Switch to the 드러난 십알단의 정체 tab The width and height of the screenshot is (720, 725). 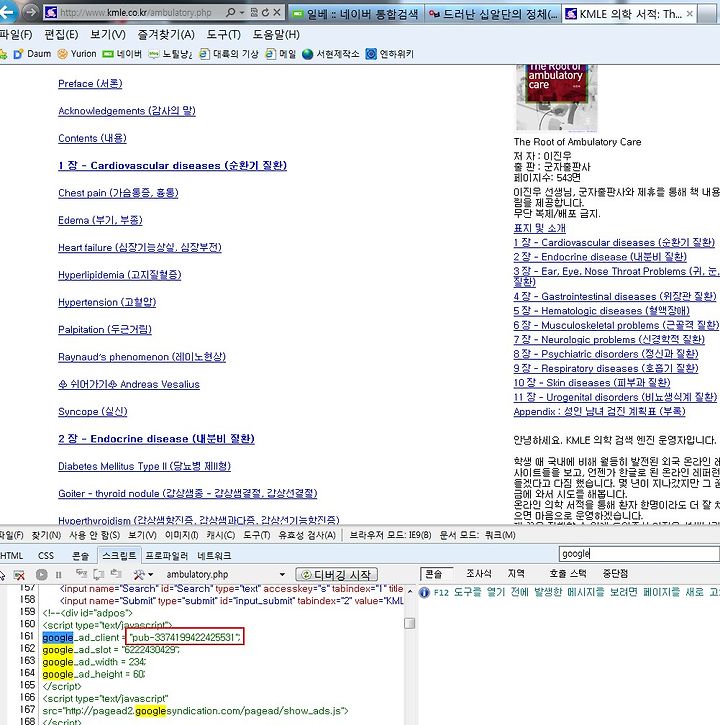pos(493,14)
